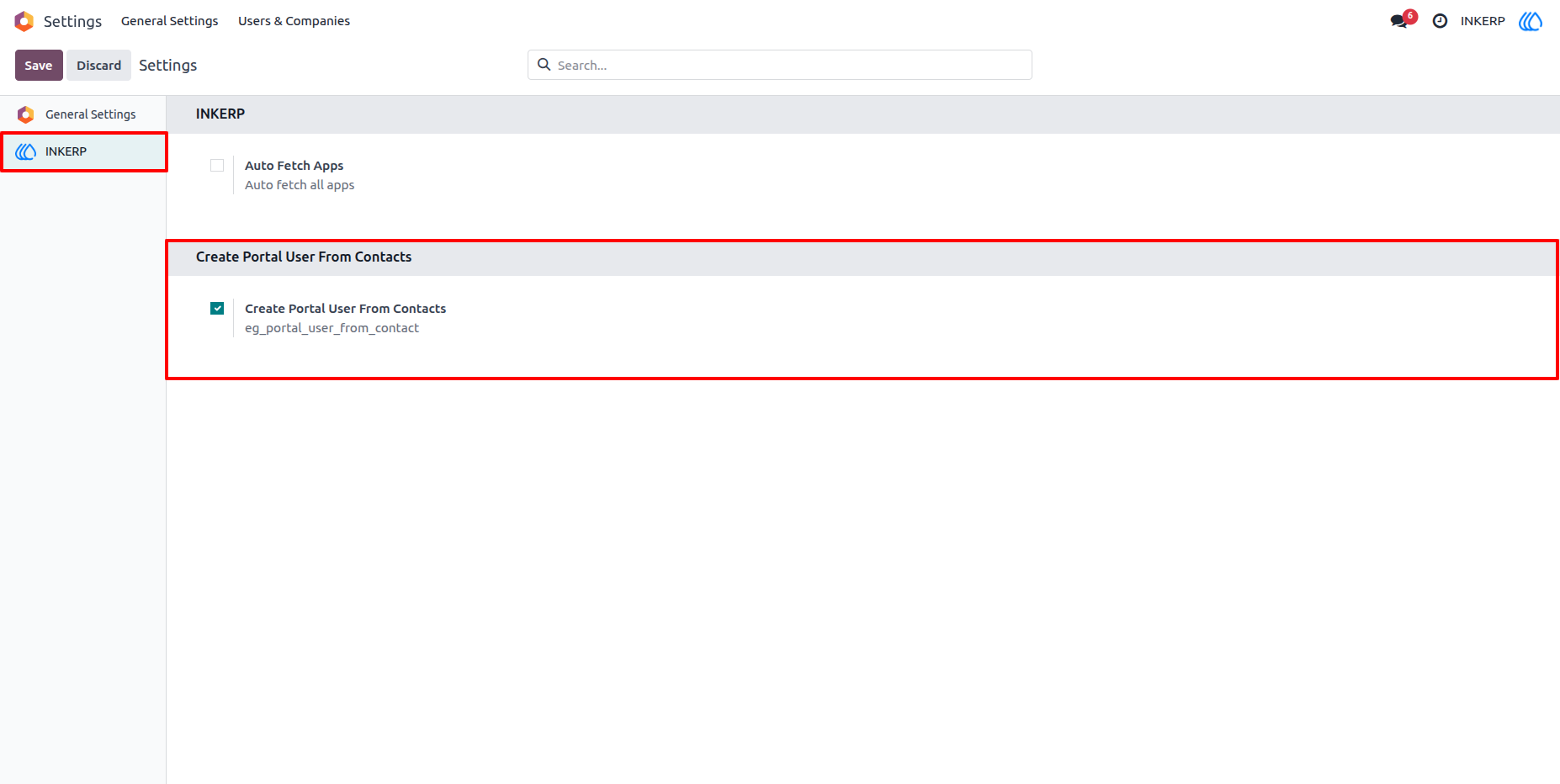Open the General Settings top menu

tap(169, 21)
